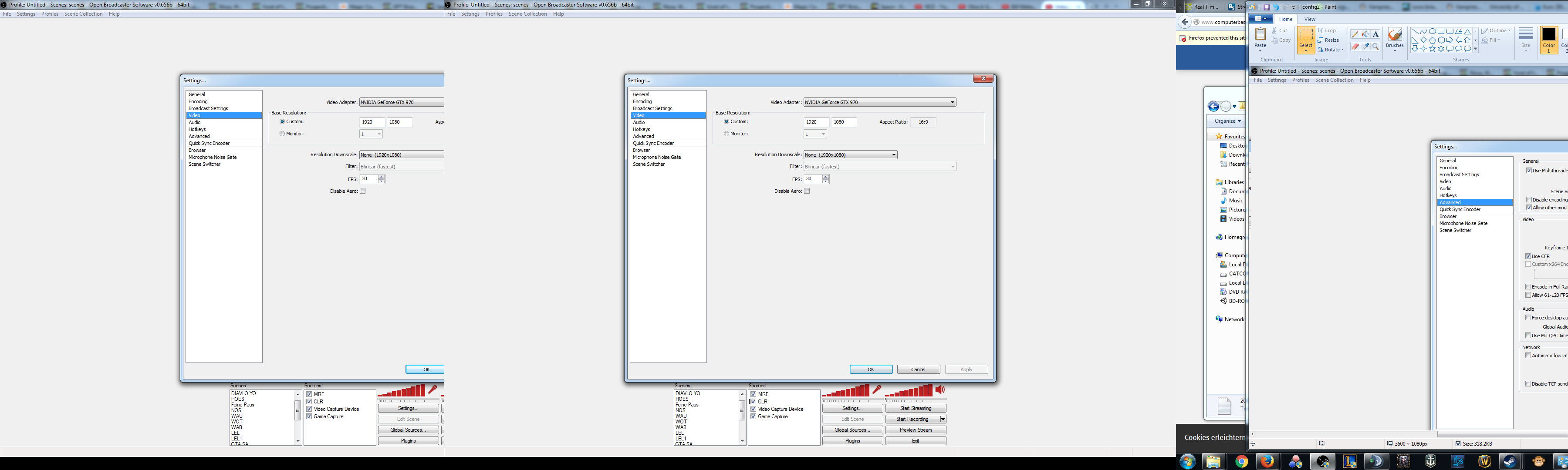1568x470 pixels.
Task: Open the Organize dropdown in Explorer
Action: click(1227, 121)
